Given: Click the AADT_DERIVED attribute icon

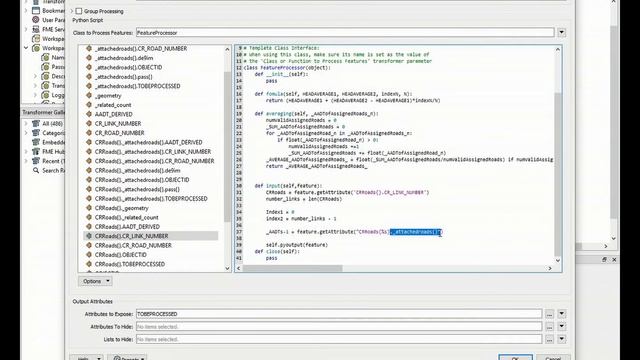Looking at the screenshot, I should (x=89, y=114).
